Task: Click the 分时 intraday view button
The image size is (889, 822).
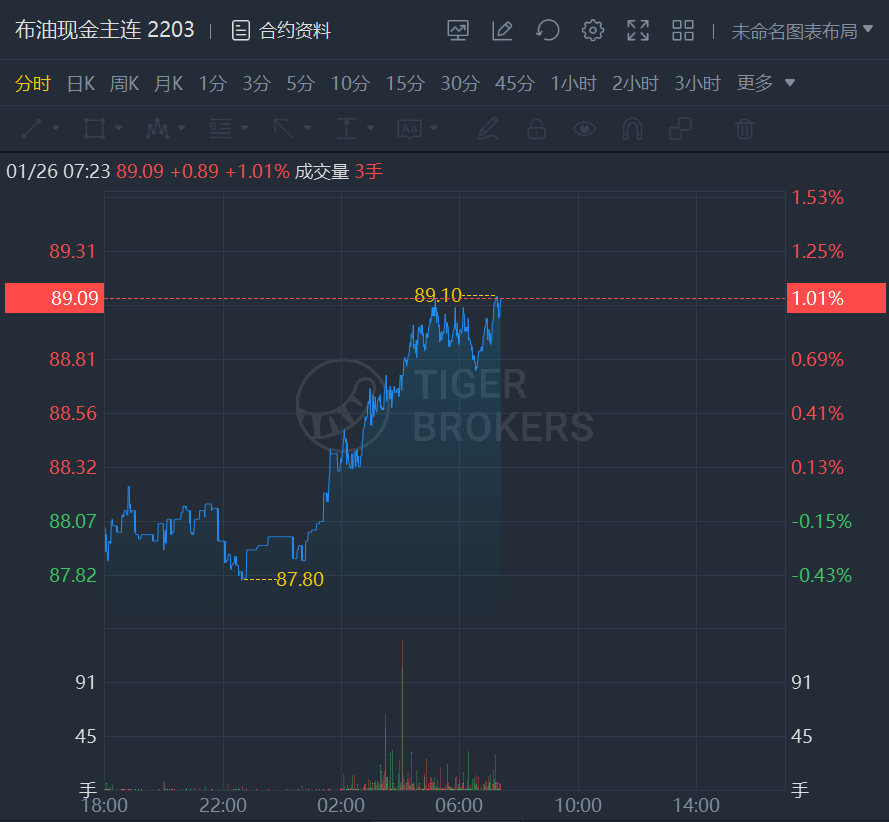Action: coord(33,83)
